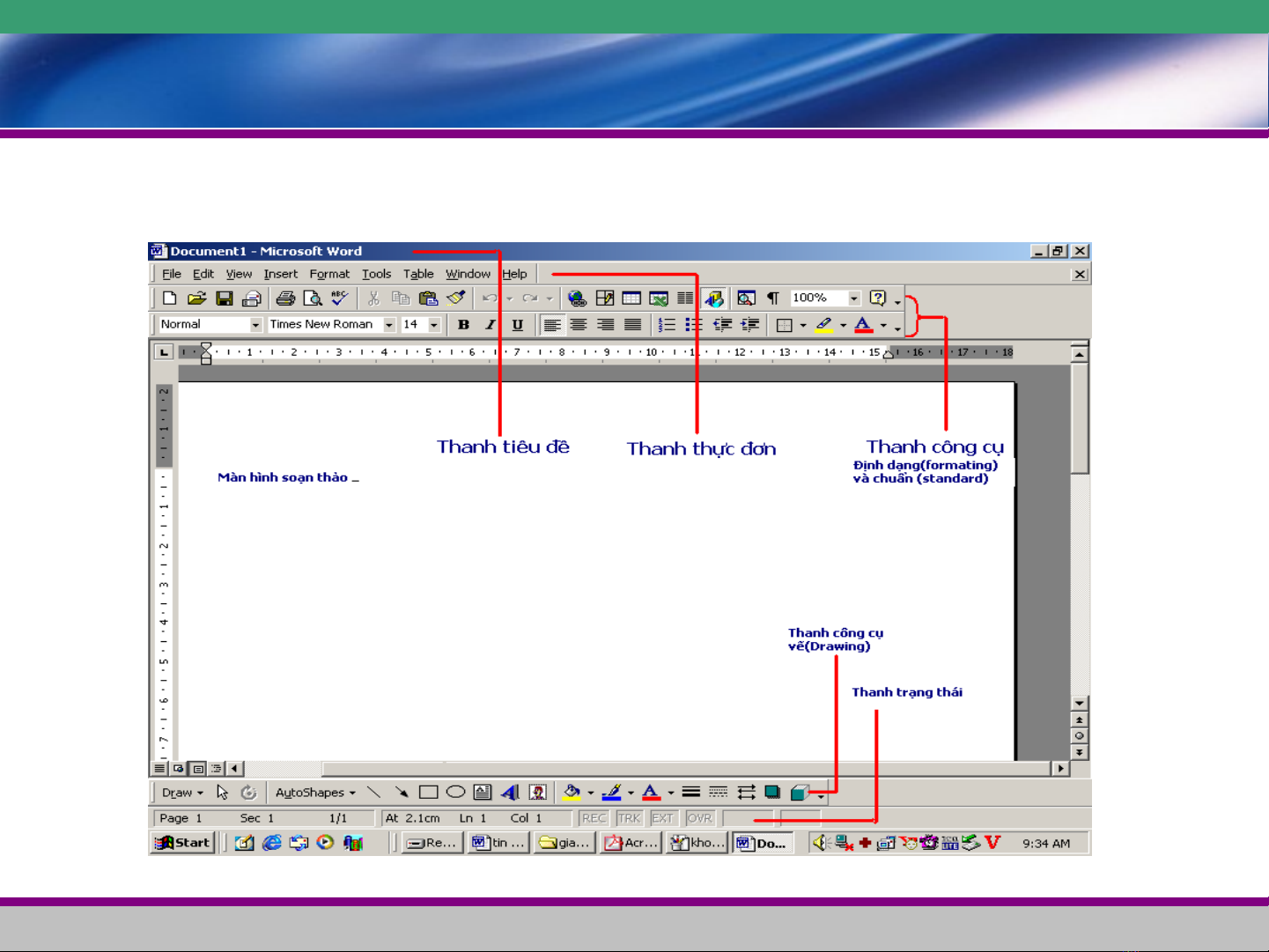Apply the yellow Highlight color
1269x952 pixels.
click(824, 325)
